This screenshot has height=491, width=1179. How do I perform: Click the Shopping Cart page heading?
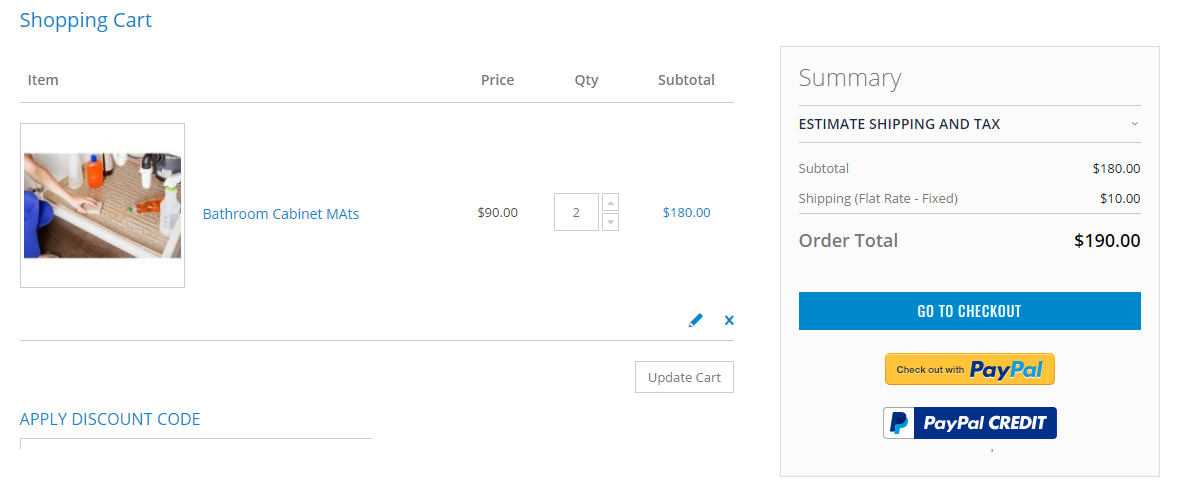[x=86, y=20]
